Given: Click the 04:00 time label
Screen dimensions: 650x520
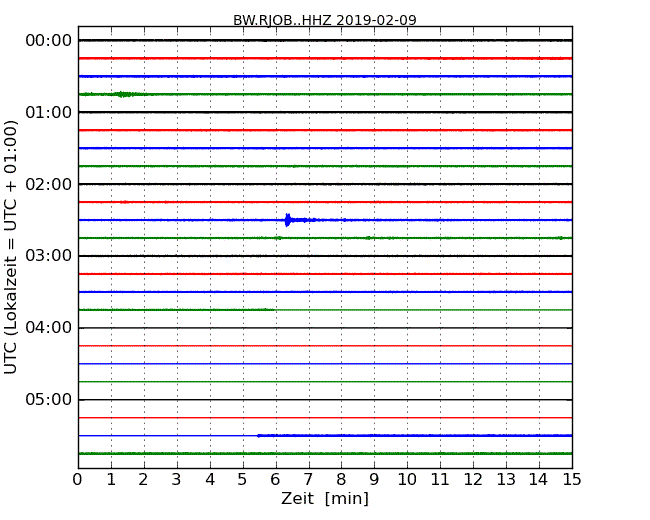Looking at the screenshot, I should tap(49, 328).
